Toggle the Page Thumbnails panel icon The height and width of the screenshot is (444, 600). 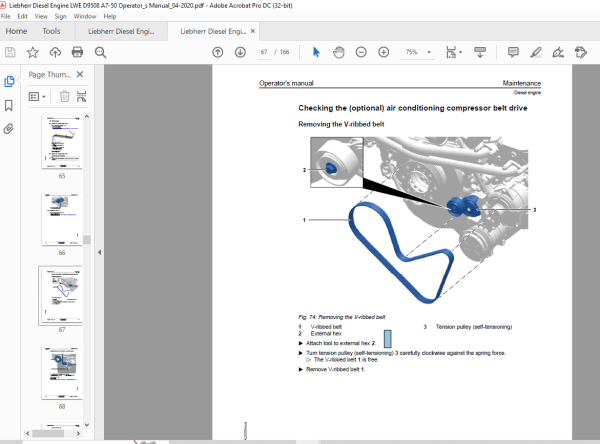pos(9,81)
